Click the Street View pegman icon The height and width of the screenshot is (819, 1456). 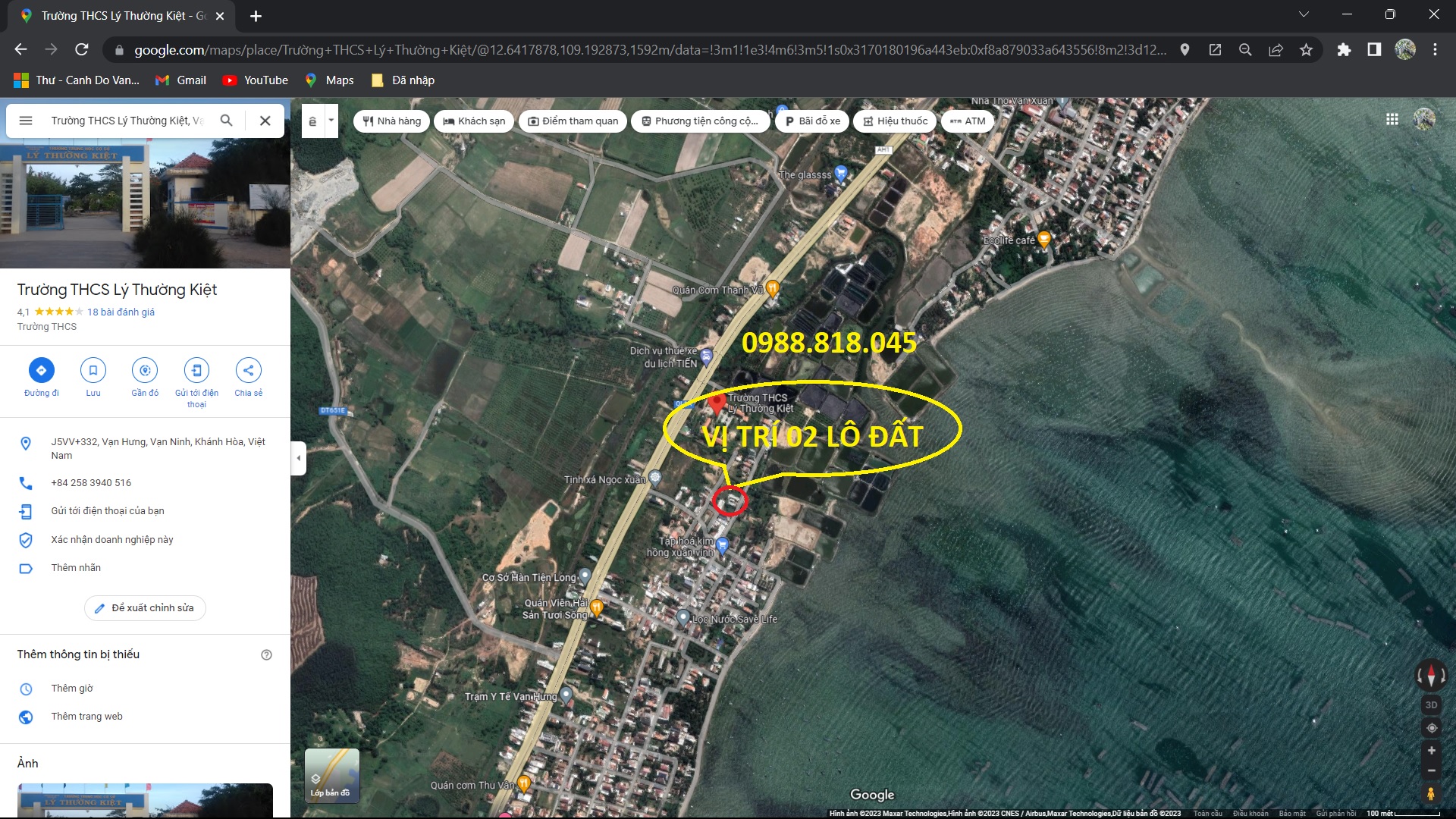[x=1431, y=794]
